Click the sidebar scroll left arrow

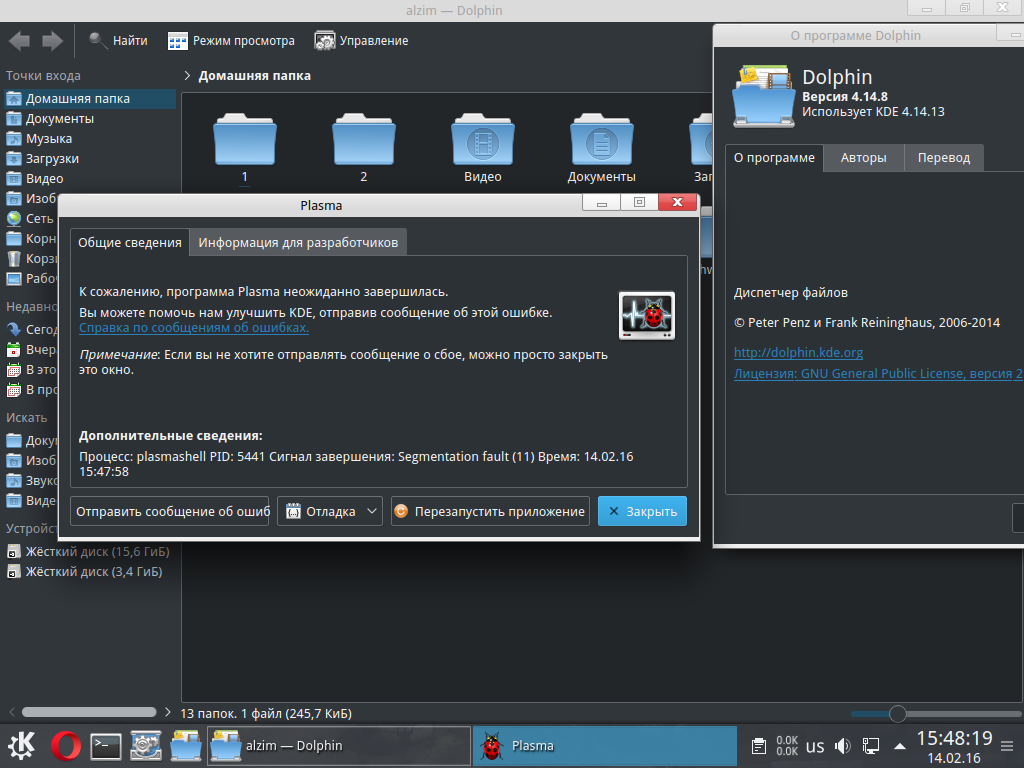(x=11, y=712)
